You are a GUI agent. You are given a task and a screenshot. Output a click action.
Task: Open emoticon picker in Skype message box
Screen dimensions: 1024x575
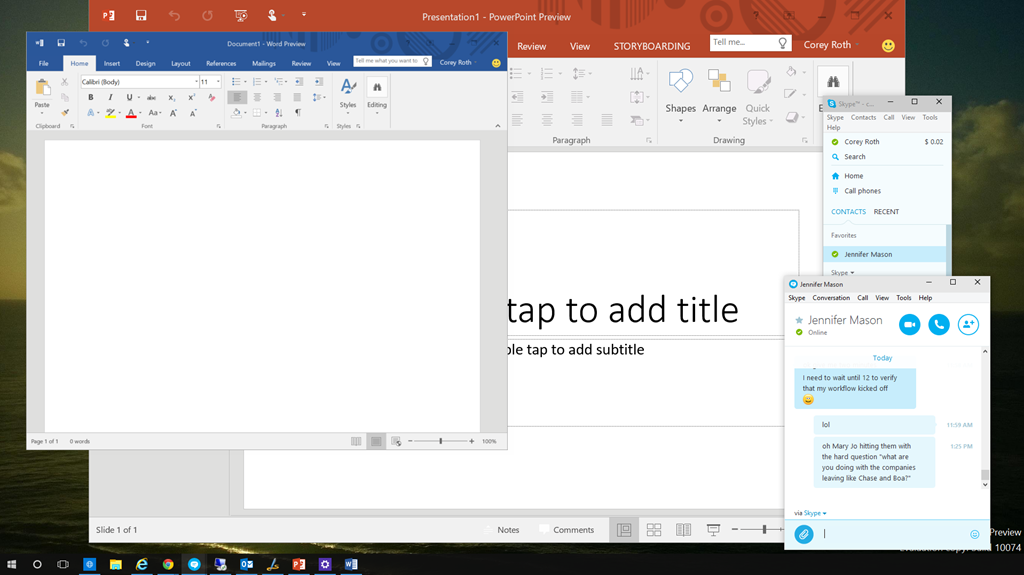tap(974, 534)
